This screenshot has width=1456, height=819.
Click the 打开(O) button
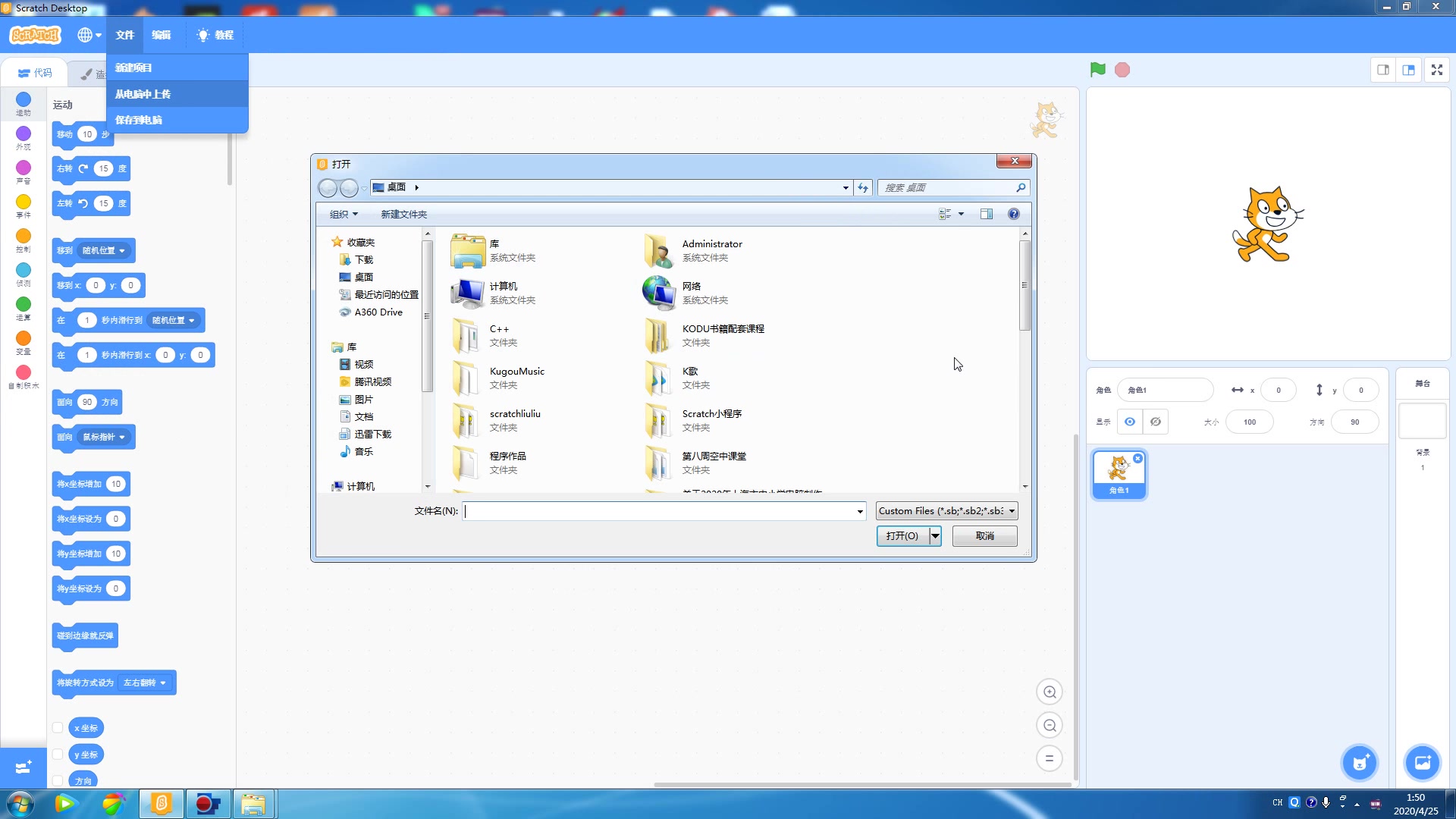point(902,535)
